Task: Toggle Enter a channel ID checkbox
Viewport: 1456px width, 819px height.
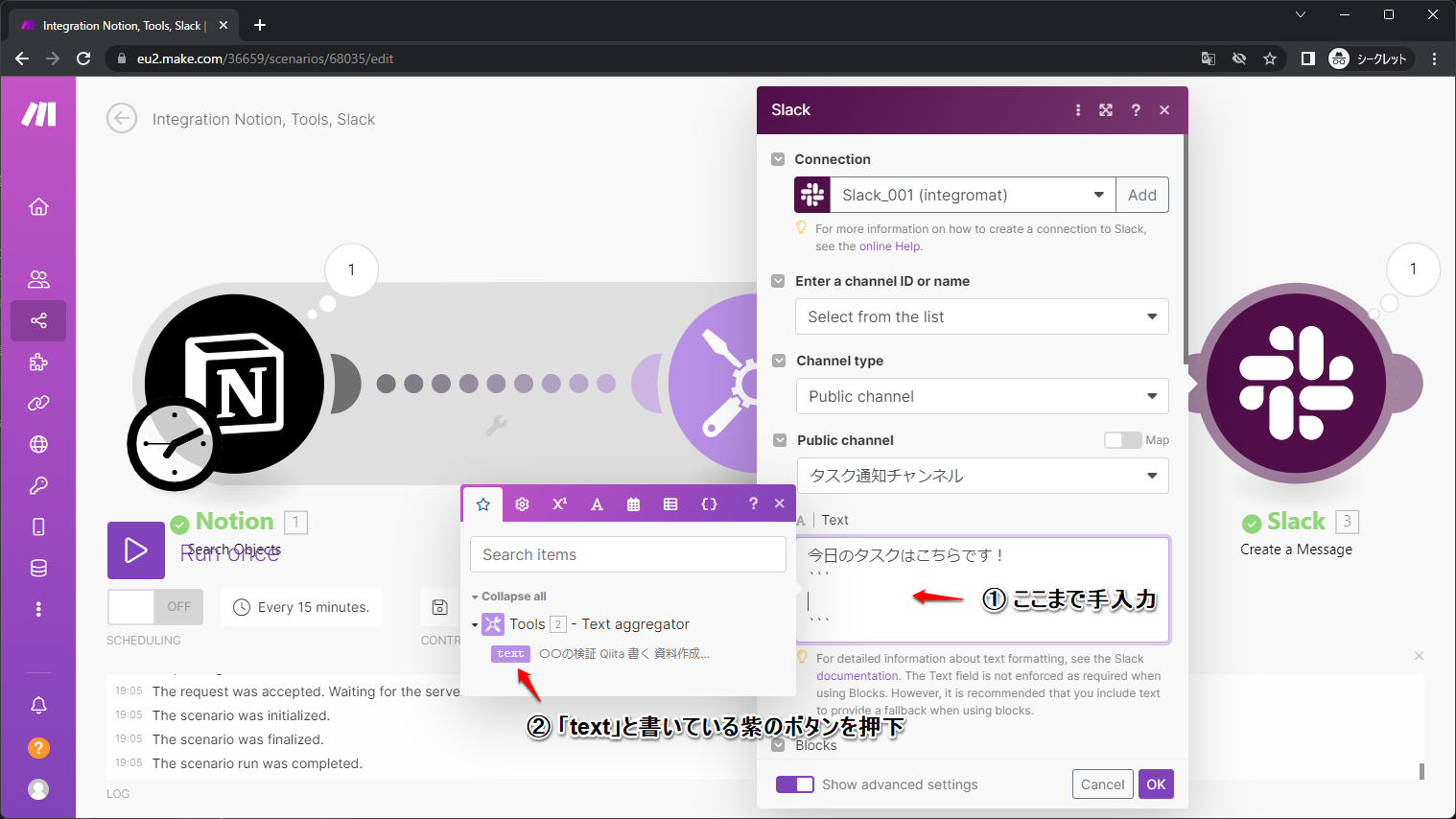Action: [x=779, y=281]
